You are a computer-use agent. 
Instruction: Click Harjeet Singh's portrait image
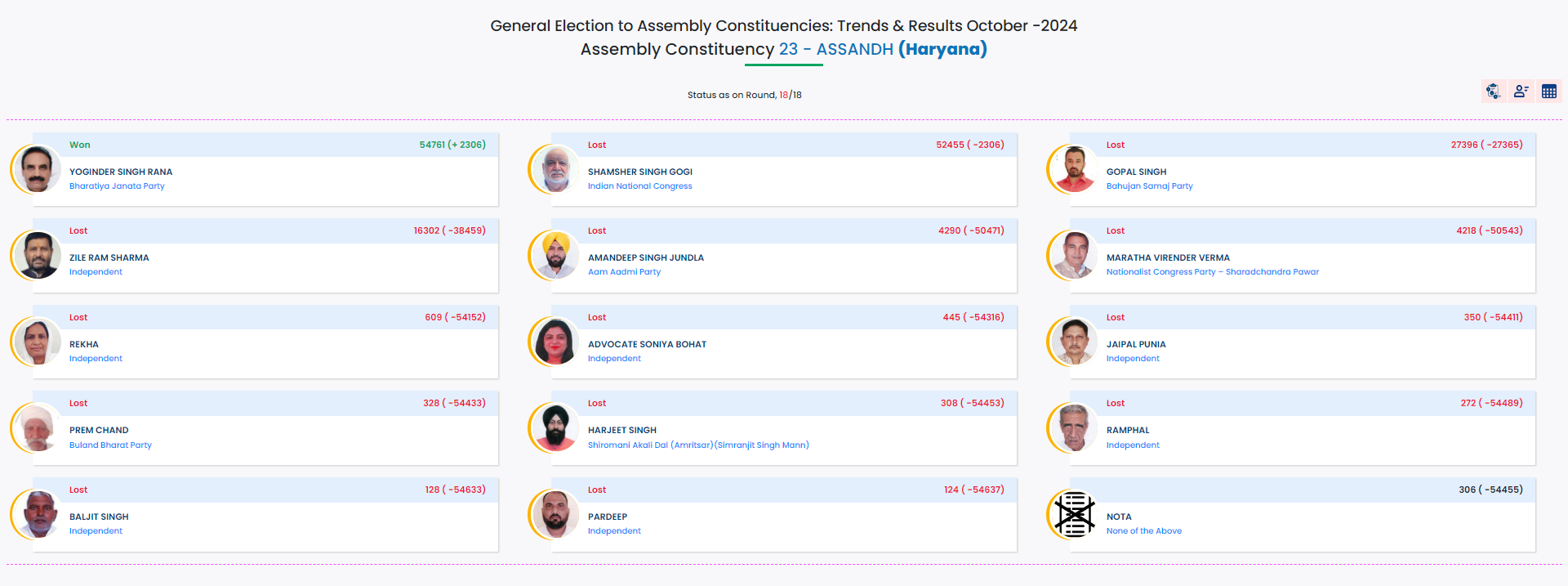[556, 427]
